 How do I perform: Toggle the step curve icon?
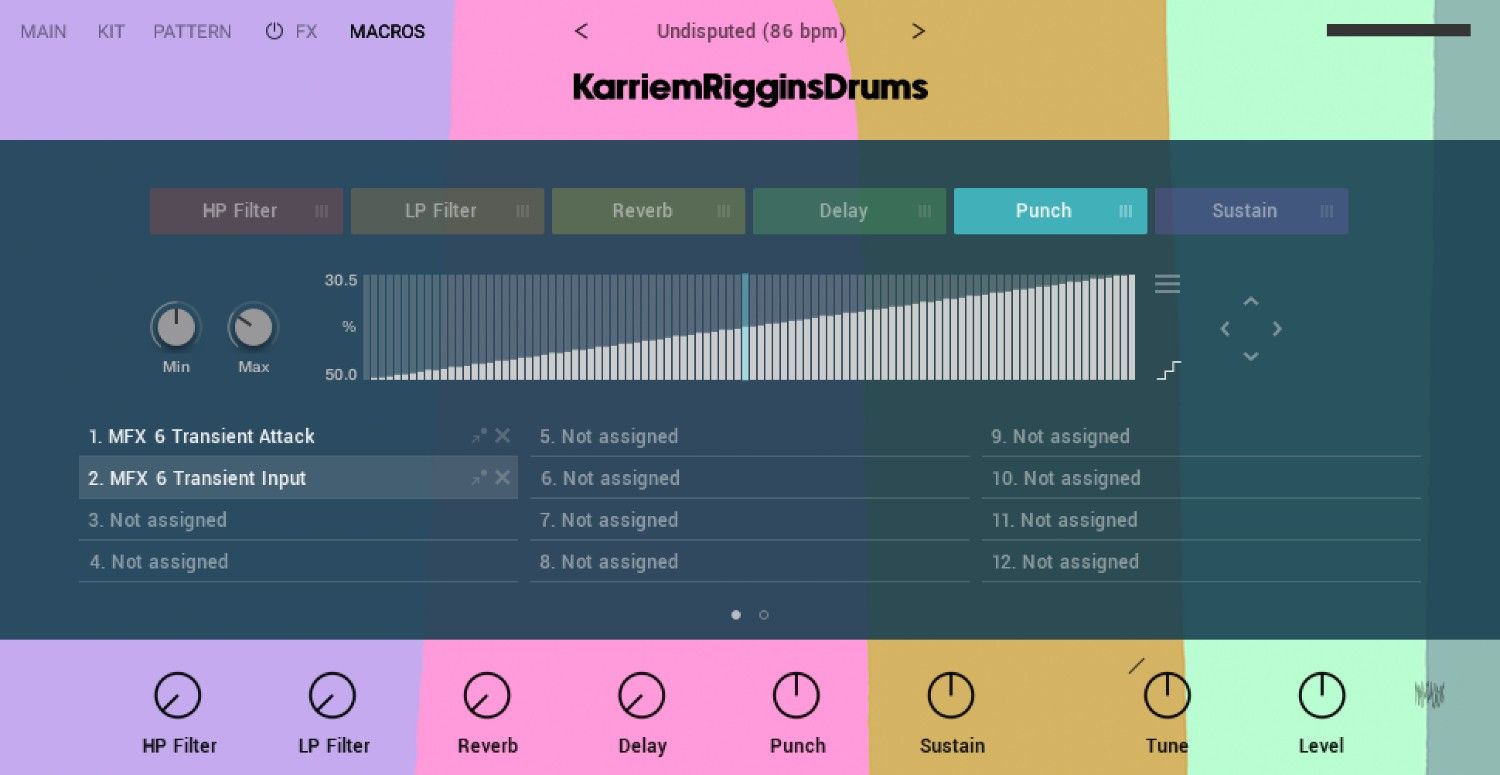point(1168,370)
